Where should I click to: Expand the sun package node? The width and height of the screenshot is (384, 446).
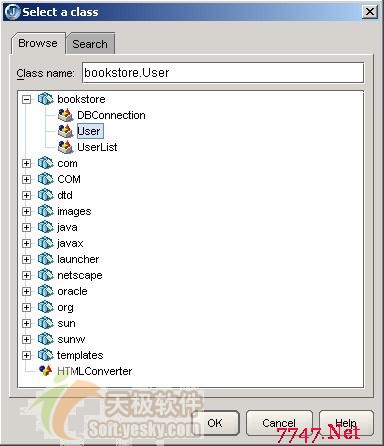(x=27, y=323)
